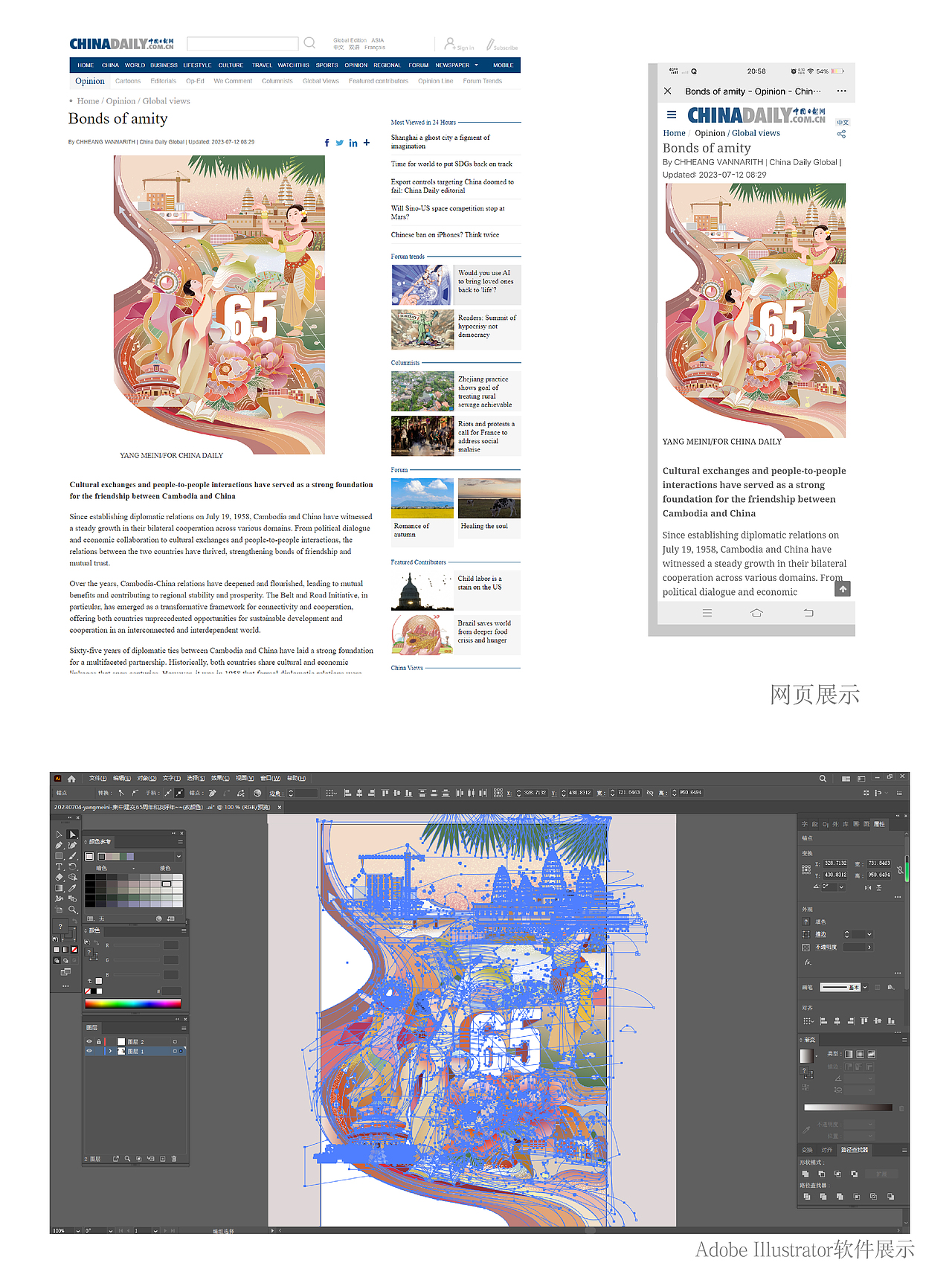Open 'Shanghai a ghost city' article link
The image size is (952, 1280).
point(440,141)
